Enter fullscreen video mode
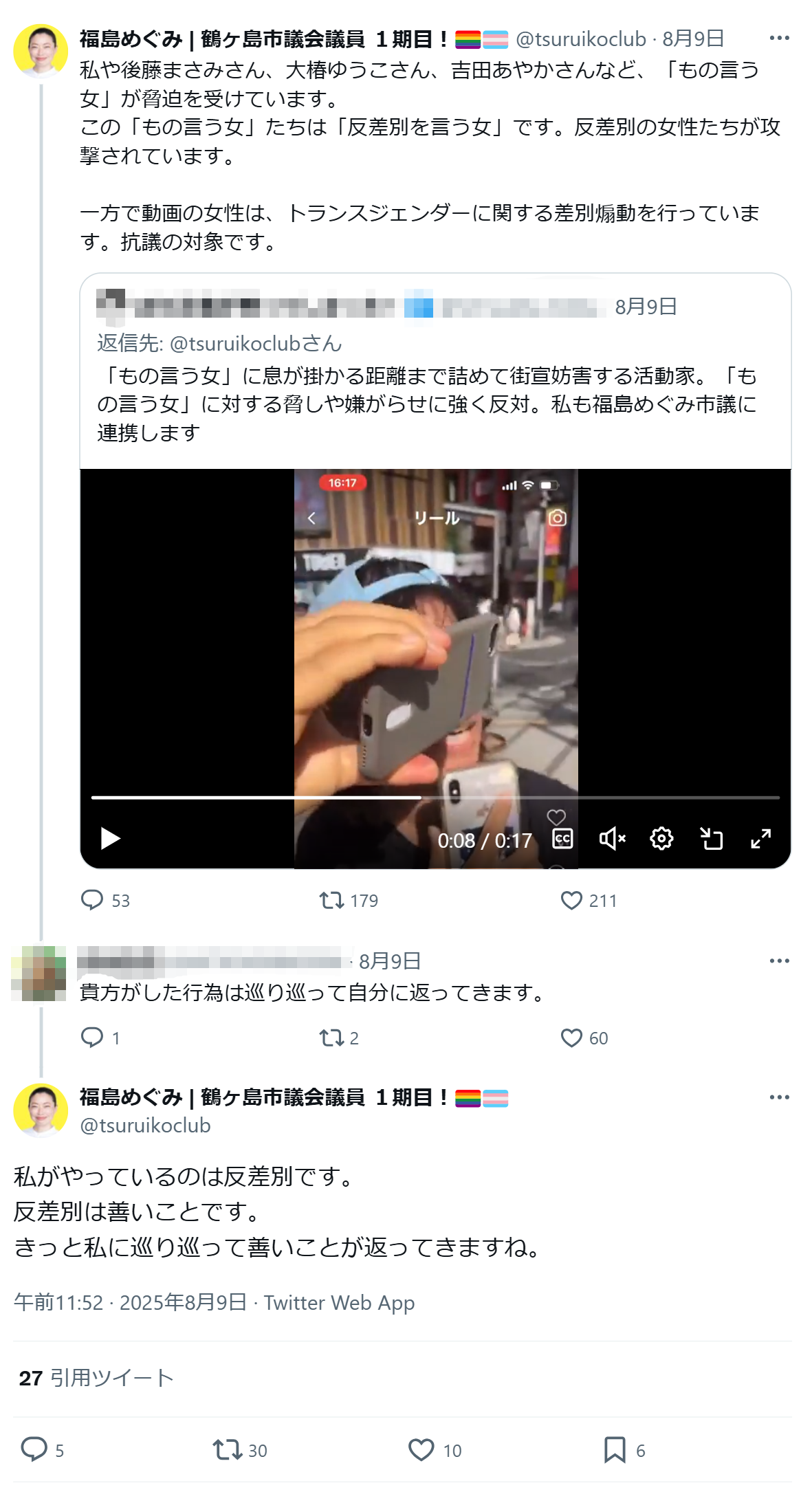This screenshot has width=812, height=1492. 760,838
